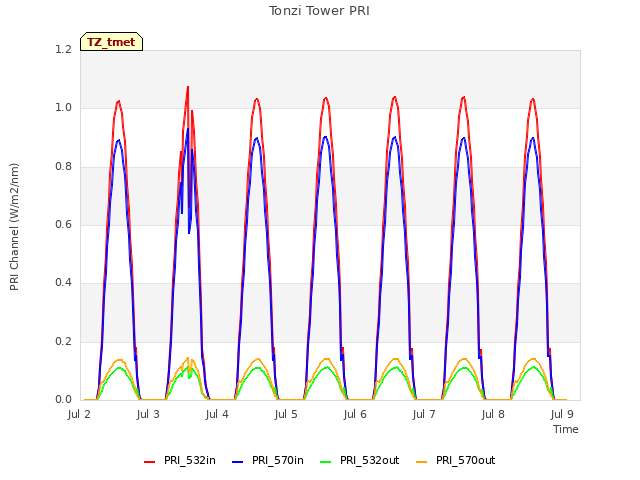Viewport: 640px width, 480px height.
Task: Click the 1.2 y-axis tick label
Action: 64,49
